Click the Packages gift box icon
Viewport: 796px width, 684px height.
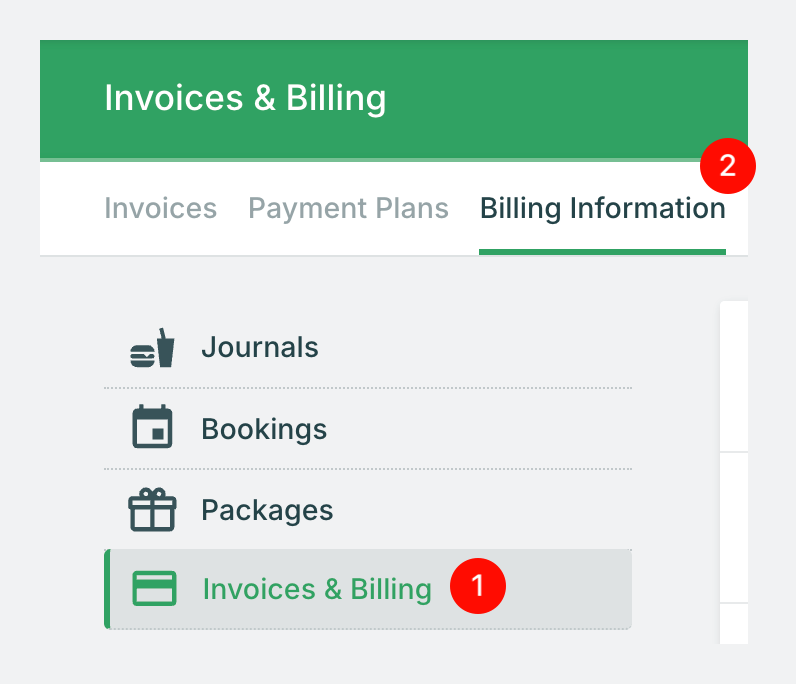point(152,510)
